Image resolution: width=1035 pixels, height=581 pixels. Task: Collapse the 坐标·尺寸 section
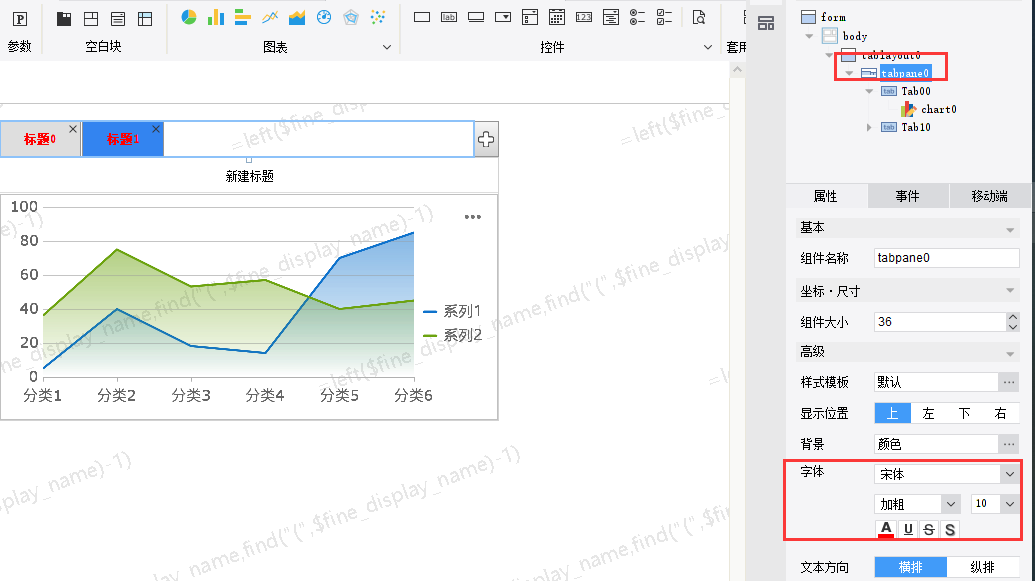point(1010,290)
